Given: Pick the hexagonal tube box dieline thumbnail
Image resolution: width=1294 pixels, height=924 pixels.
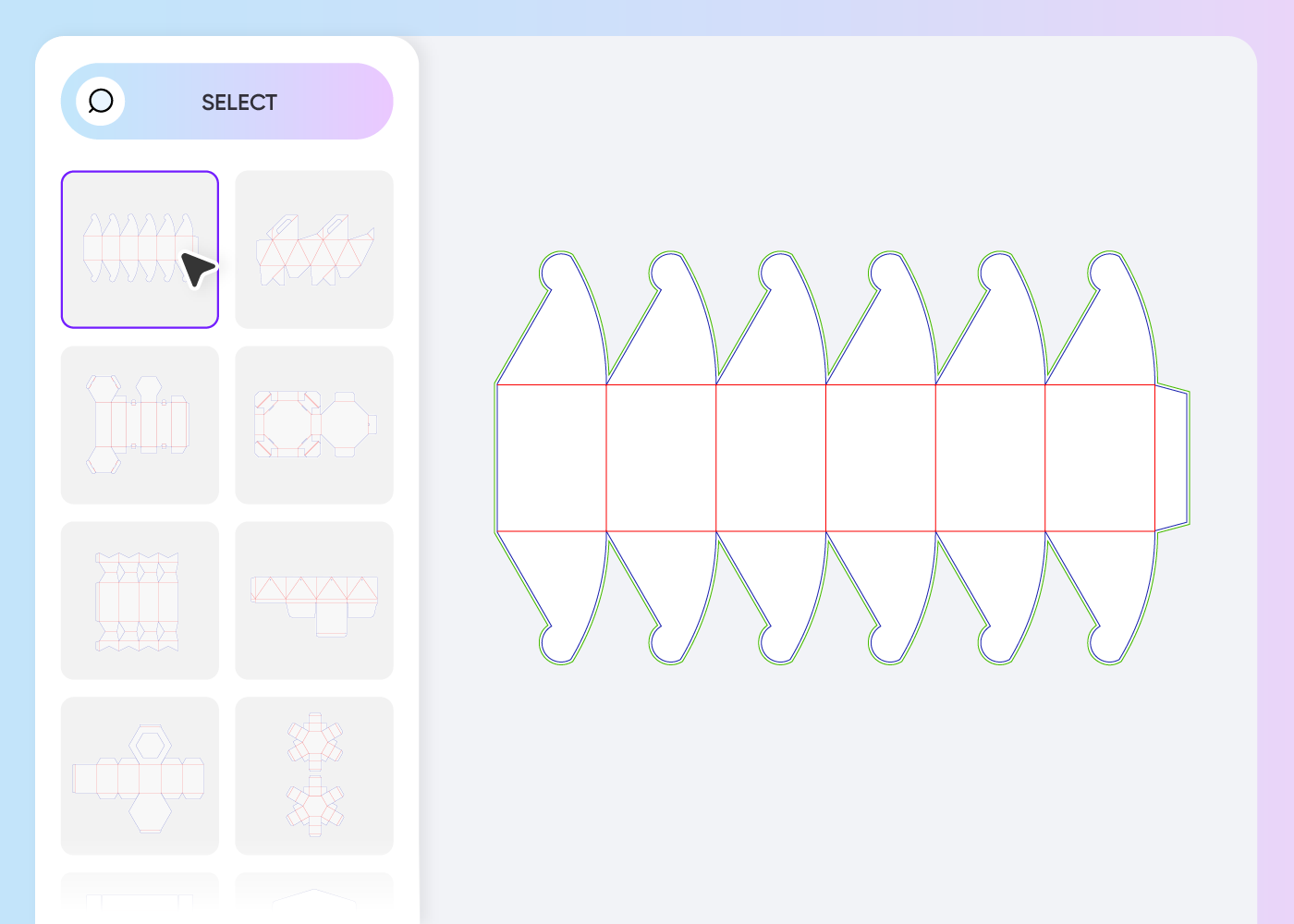Looking at the screenshot, I should pyautogui.click(x=140, y=425).
